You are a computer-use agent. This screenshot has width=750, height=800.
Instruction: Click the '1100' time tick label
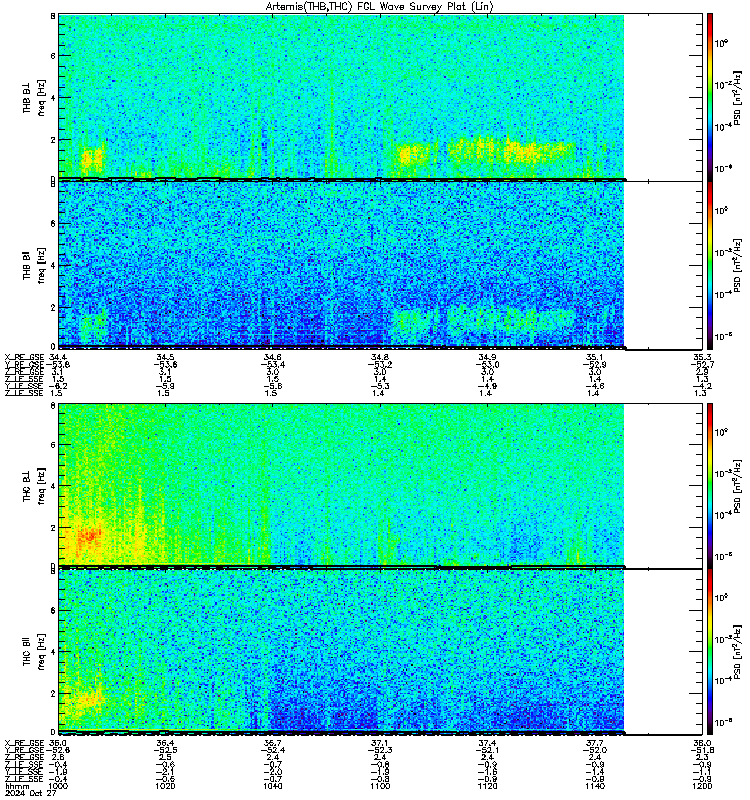click(x=380, y=786)
